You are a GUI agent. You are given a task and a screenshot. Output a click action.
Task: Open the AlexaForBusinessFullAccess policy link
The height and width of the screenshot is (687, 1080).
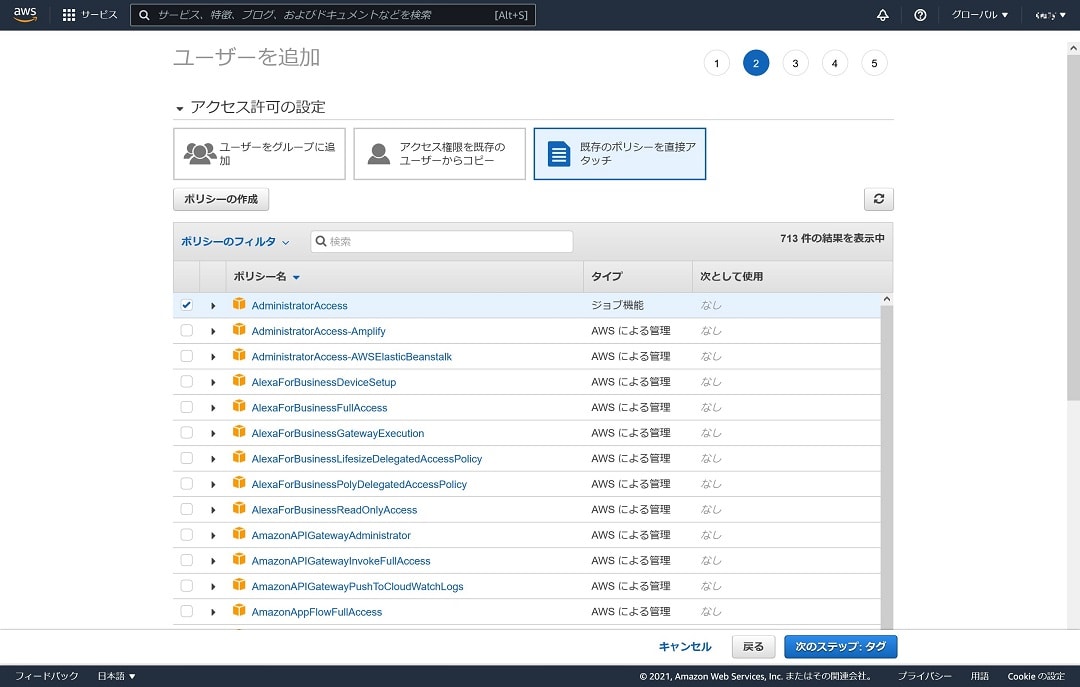(x=320, y=408)
